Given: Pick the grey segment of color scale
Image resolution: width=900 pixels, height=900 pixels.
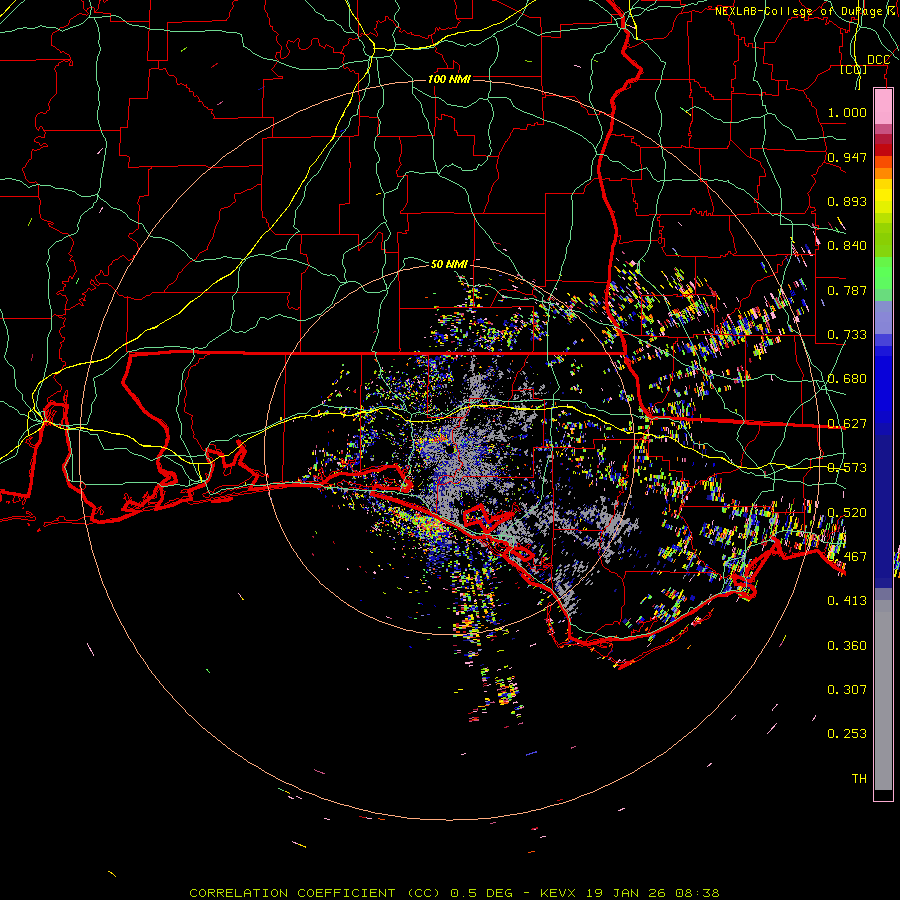Looking at the screenshot, I should click(x=883, y=695).
